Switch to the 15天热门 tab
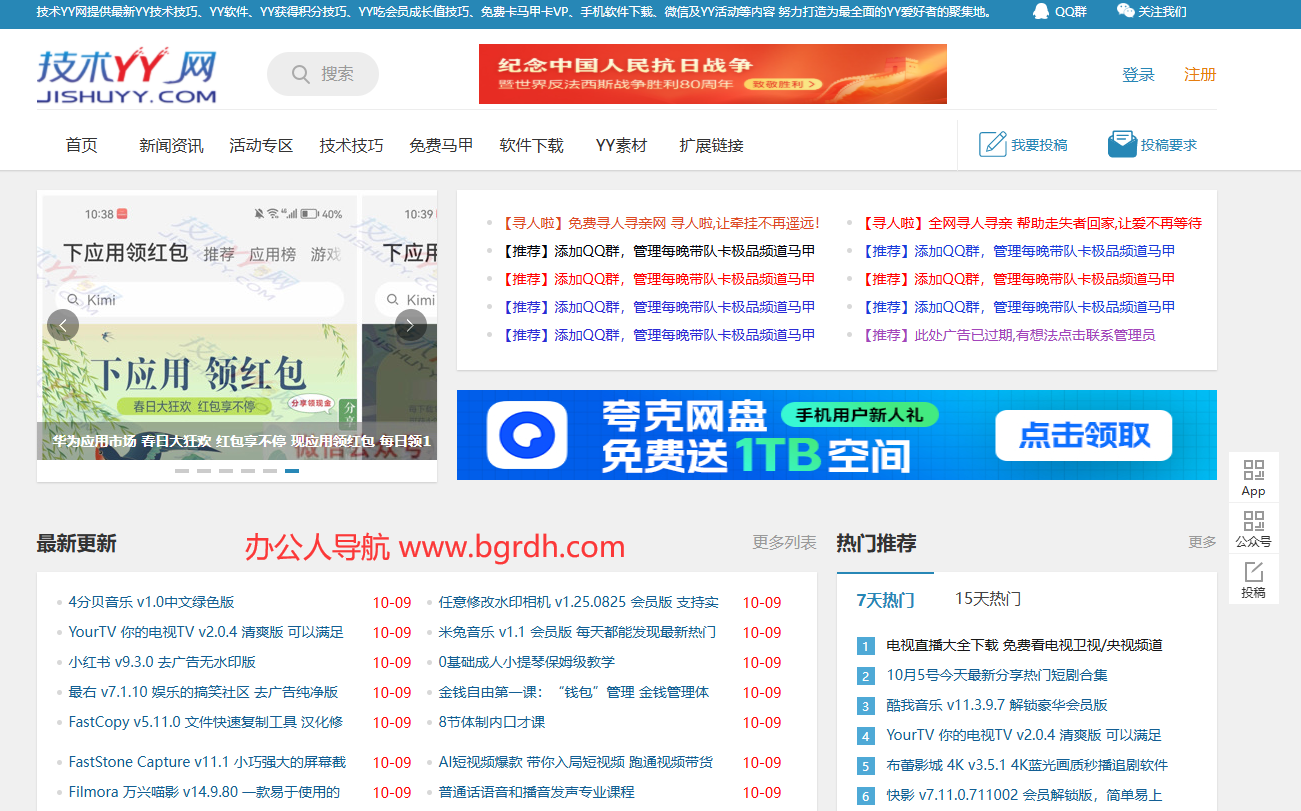Viewport: 1301px width, 811px height. point(987,599)
